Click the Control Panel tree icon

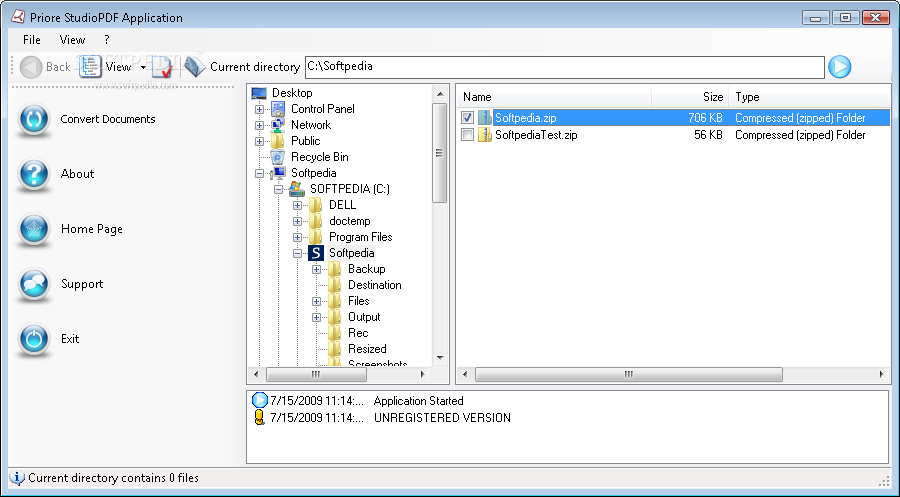click(278, 108)
